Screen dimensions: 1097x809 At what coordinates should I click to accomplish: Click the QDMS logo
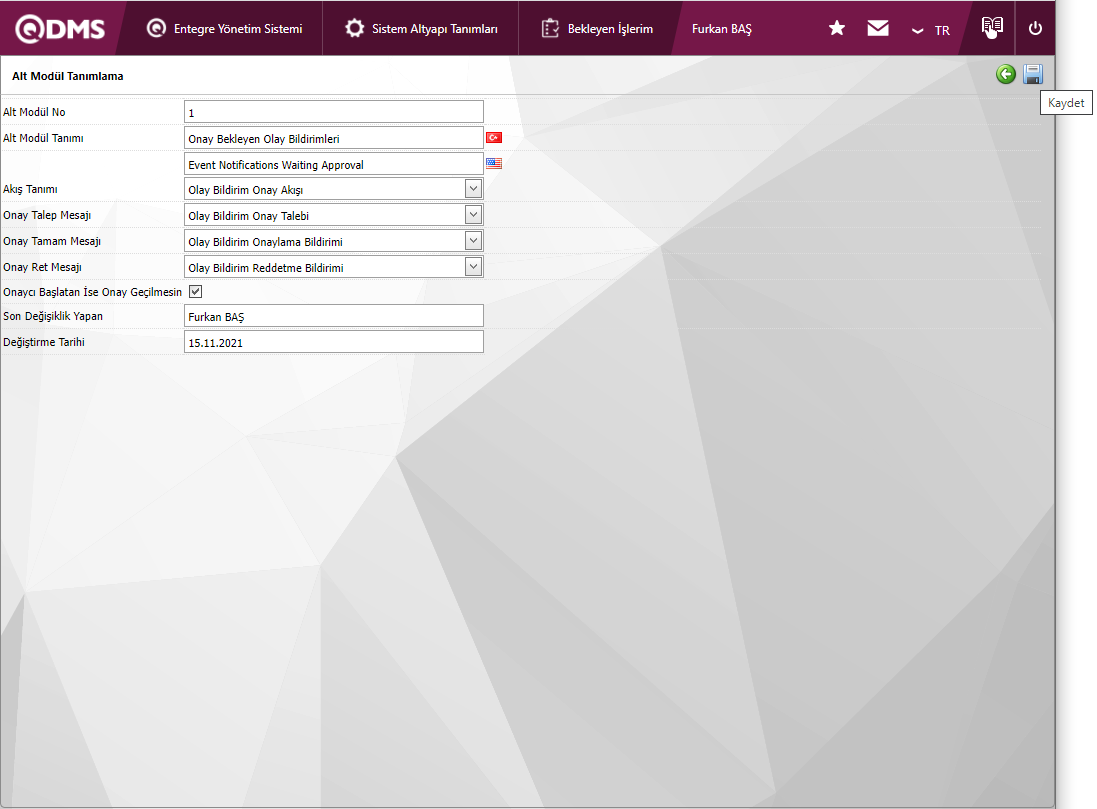60,29
